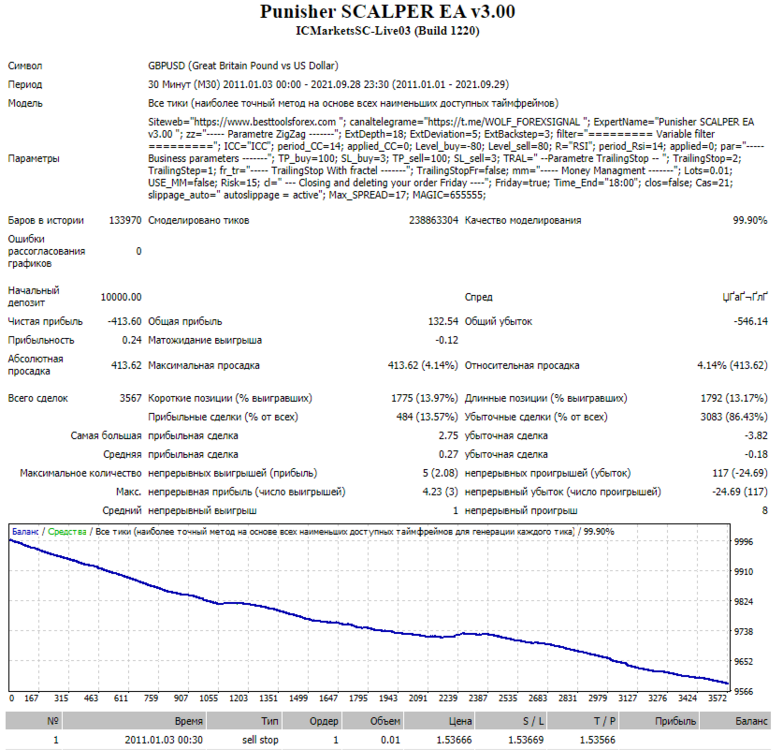This screenshot has width=783, height=750.
Task: Click the 'Символ' row label
Action: click(25, 66)
